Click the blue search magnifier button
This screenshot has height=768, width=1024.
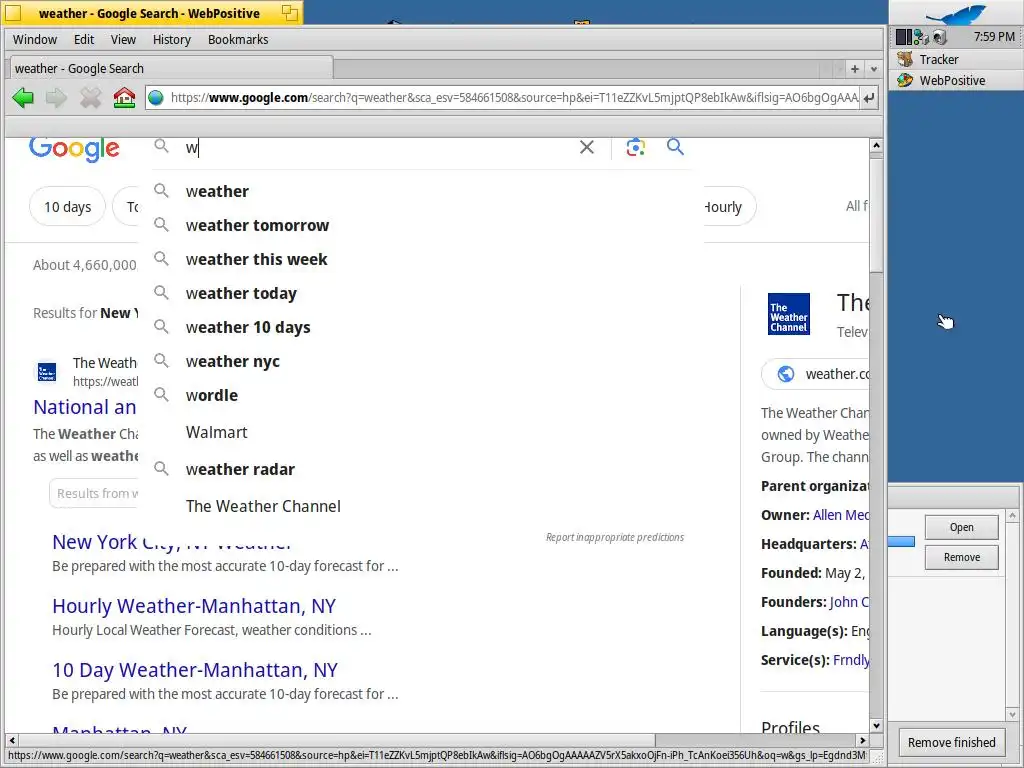pos(675,147)
